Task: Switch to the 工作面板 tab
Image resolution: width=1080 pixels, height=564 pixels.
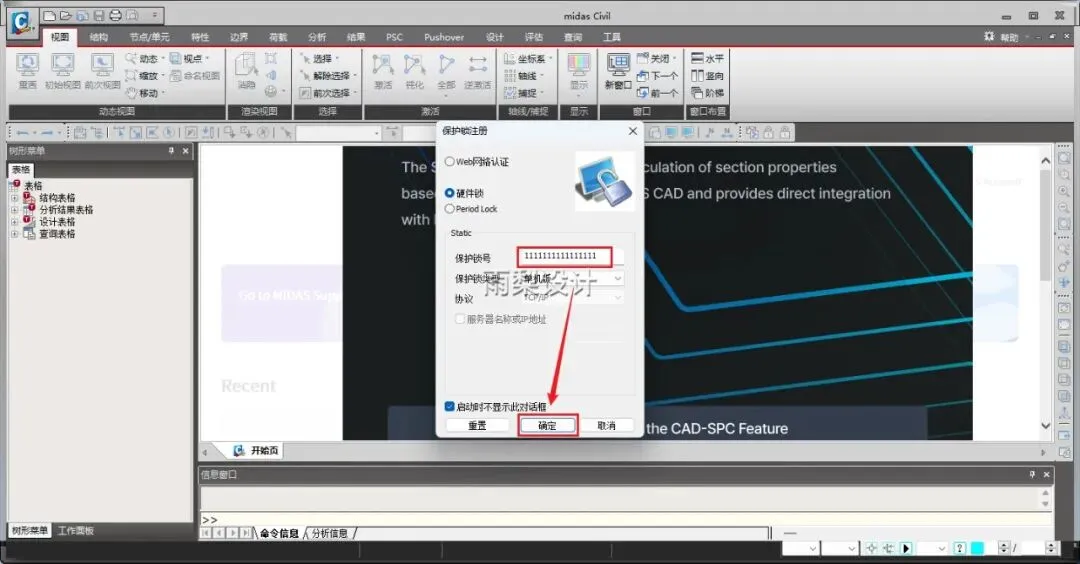Action: [x=76, y=530]
